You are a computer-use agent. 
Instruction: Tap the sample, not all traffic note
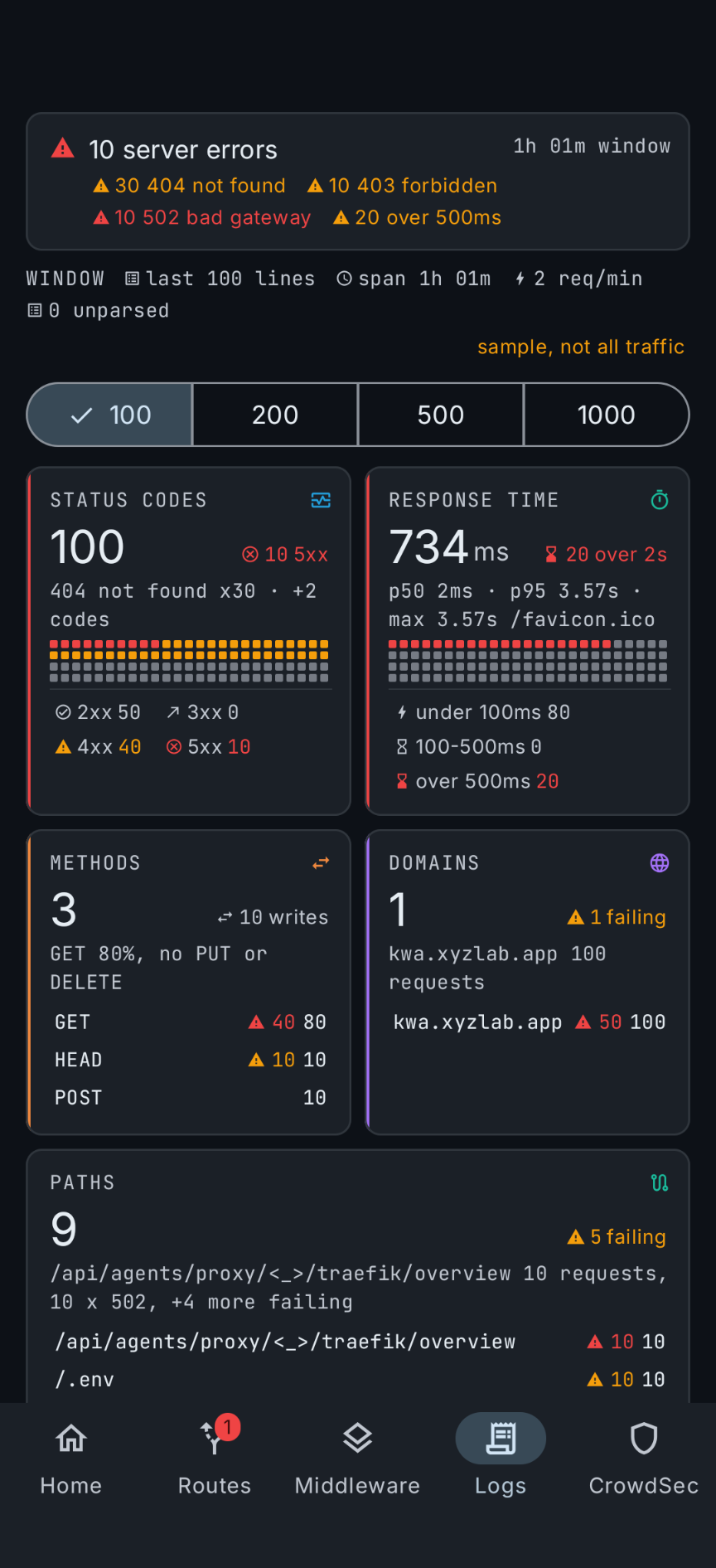point(581,347)
